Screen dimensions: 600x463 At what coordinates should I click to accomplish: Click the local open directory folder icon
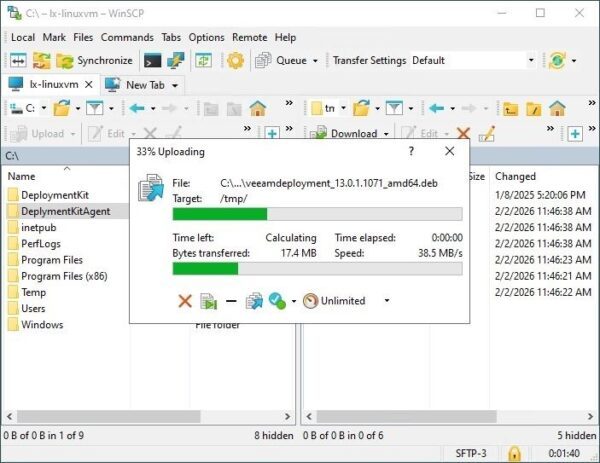[x=62, y=108]
